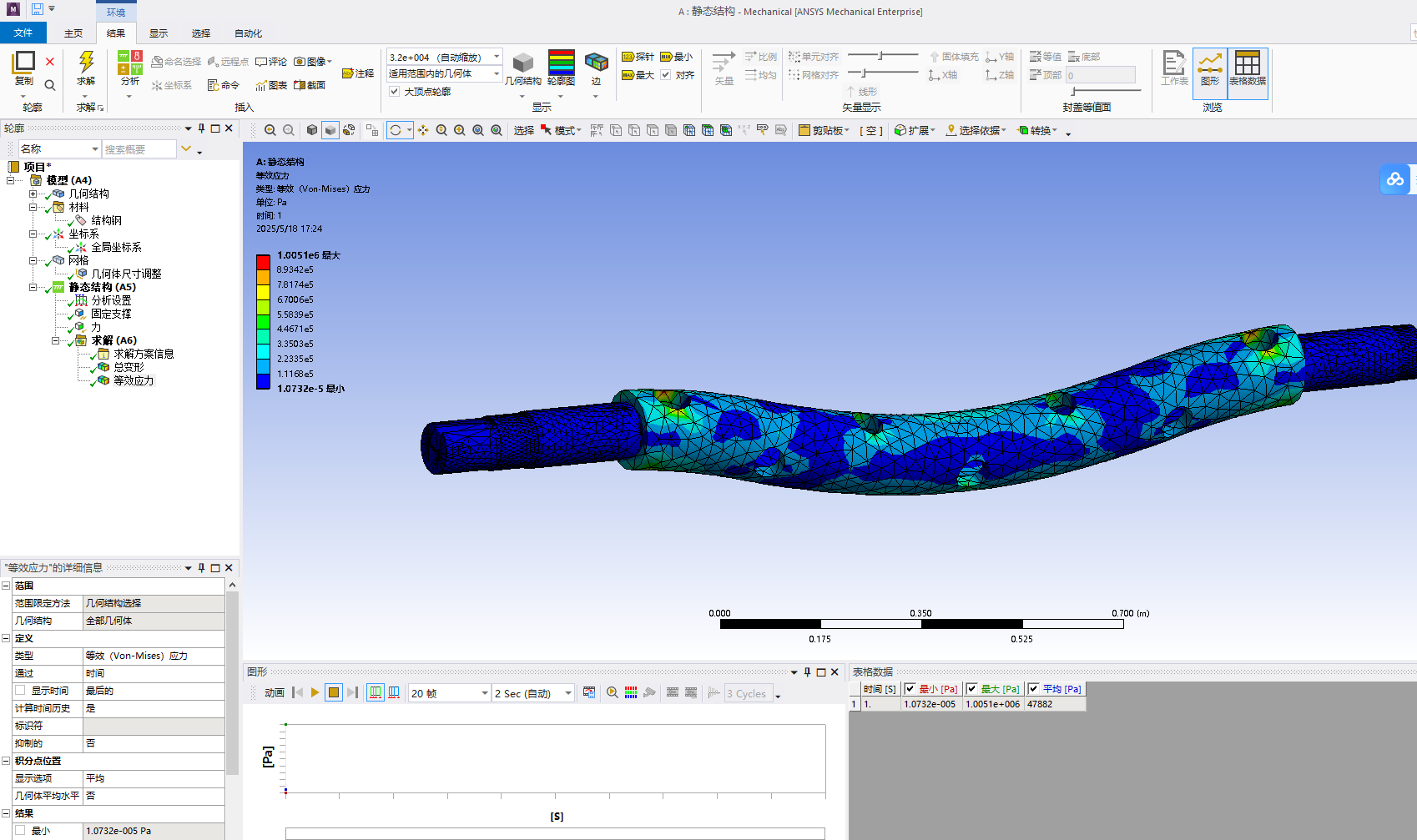Open the 20 帧 frames dropdown
The height and width of the screenshot is (840, 1417).
click(449, 693)
